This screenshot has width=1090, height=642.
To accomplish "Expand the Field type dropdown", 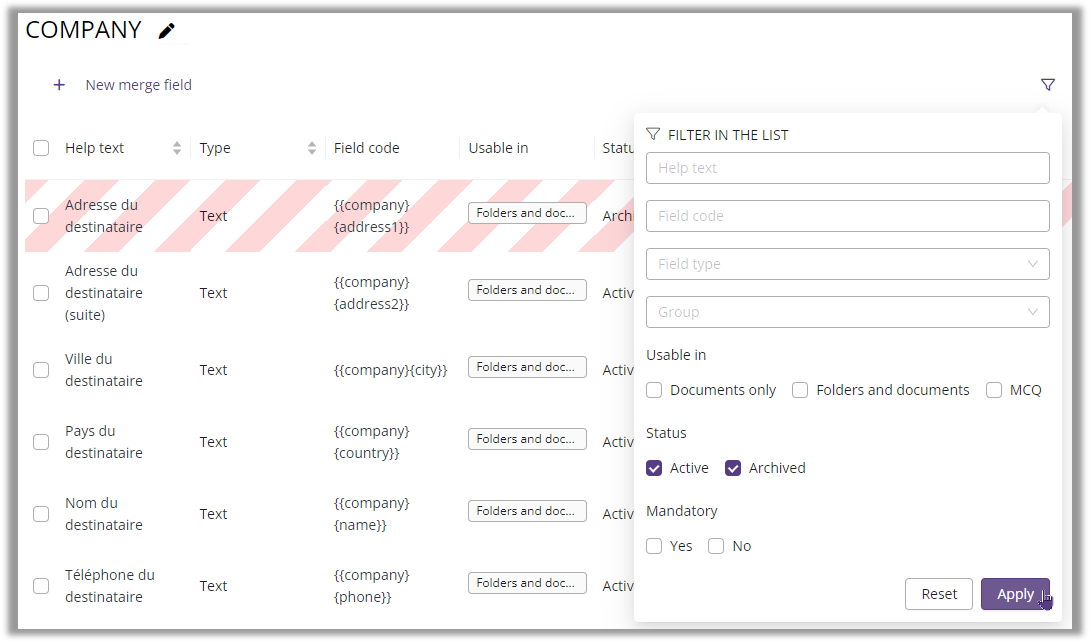I will (847, 264).
